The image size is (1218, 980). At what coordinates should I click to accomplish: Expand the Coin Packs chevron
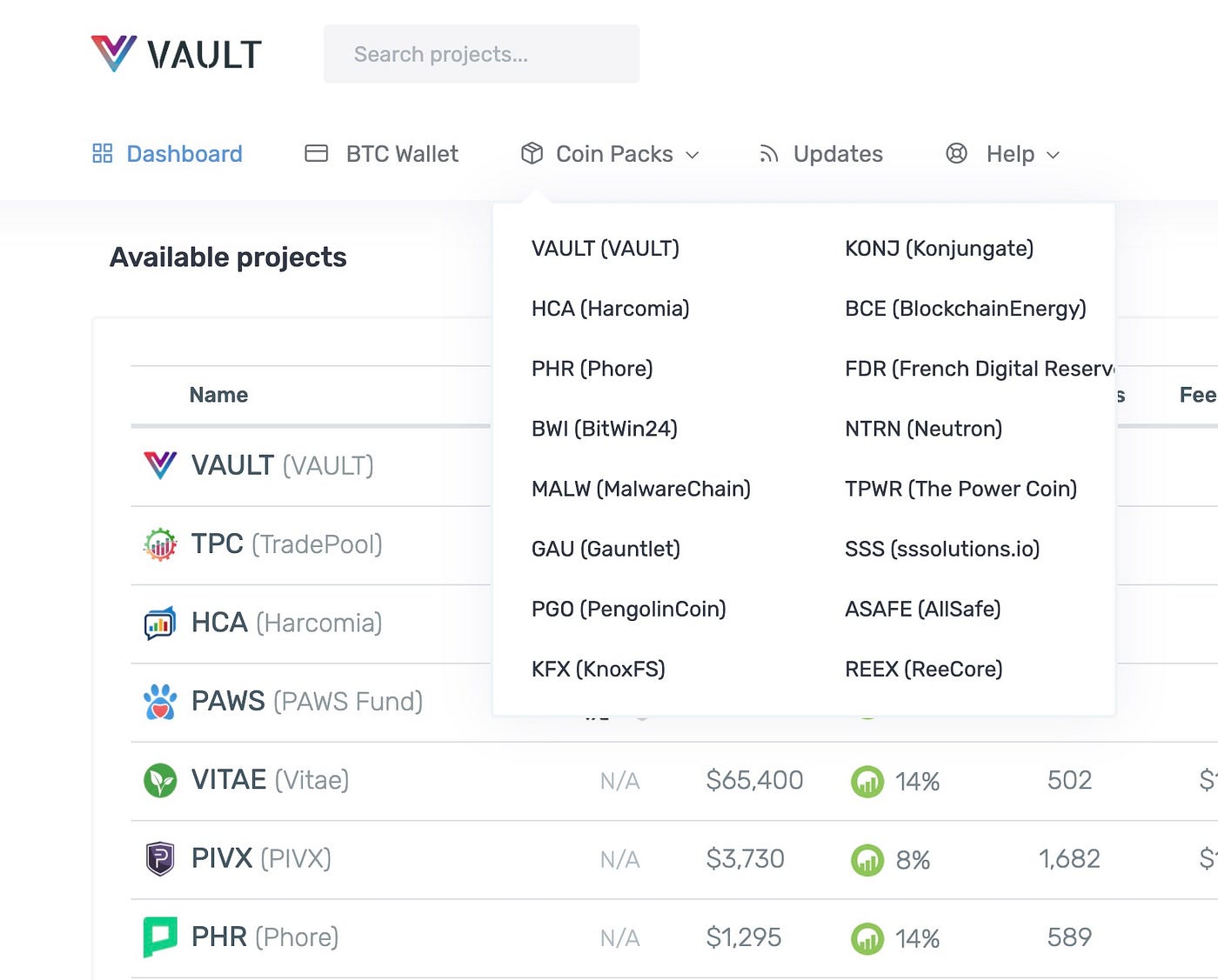pyautogui.click(x=693, y=155)
